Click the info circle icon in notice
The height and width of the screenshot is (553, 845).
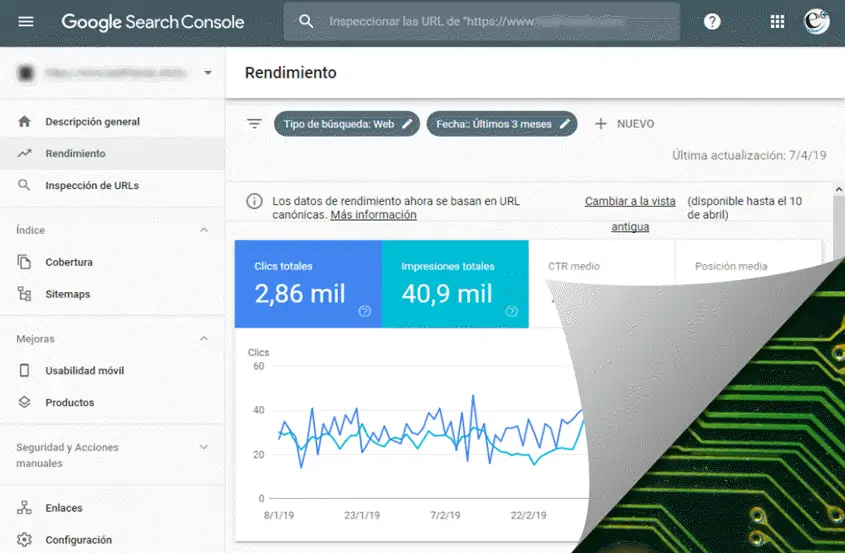click(254, 201)
